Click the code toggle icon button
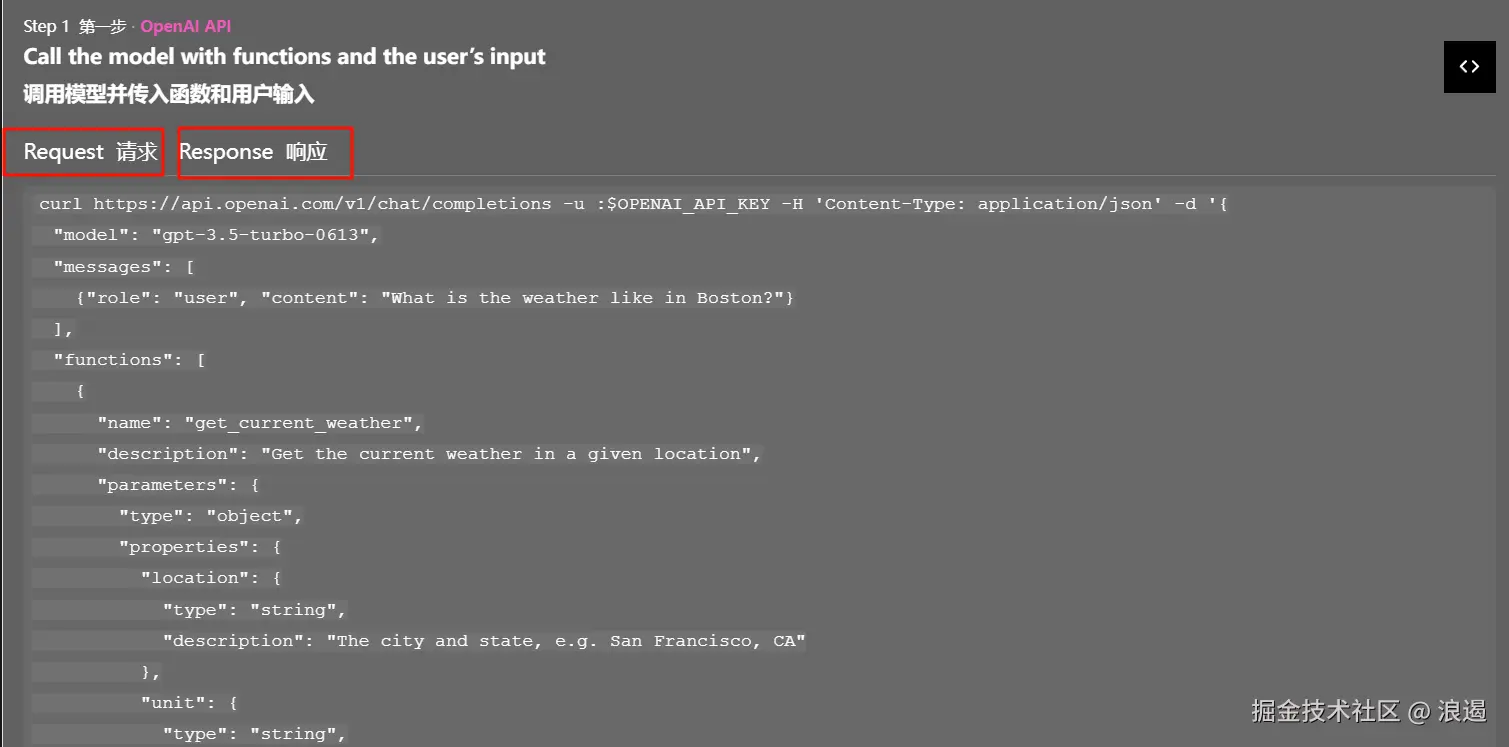This screenshot has width=1509, height=747. [1469, 67]
